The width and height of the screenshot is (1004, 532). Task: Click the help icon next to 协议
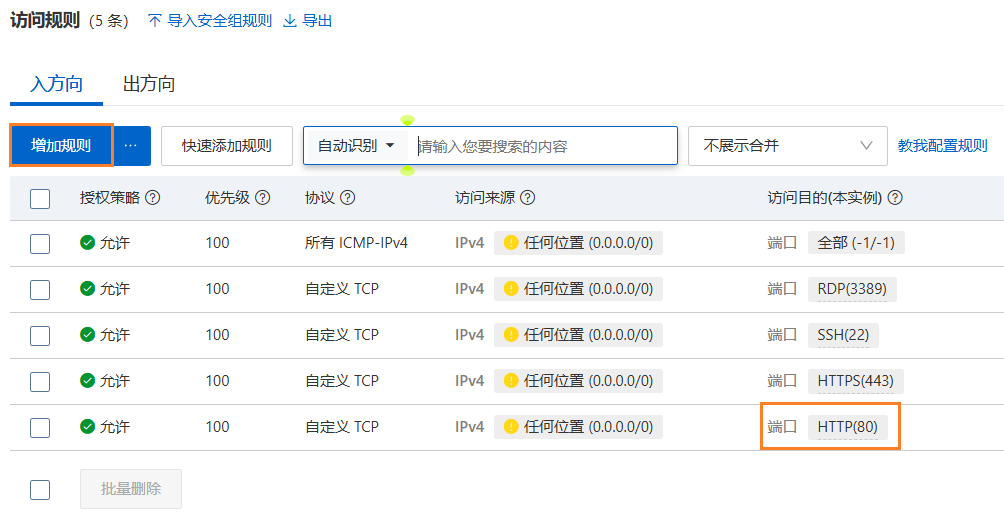(x=348, y=198)
